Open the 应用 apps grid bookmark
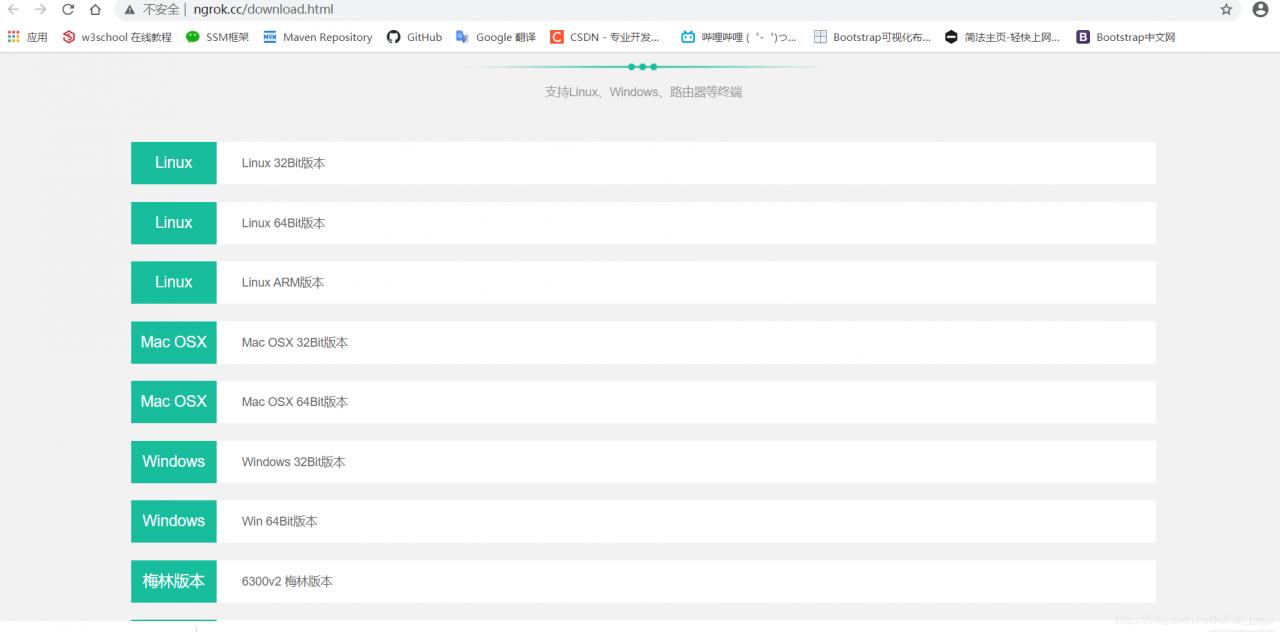The image size is (1280, 632). pyautogui.click(x=27, y=37)
